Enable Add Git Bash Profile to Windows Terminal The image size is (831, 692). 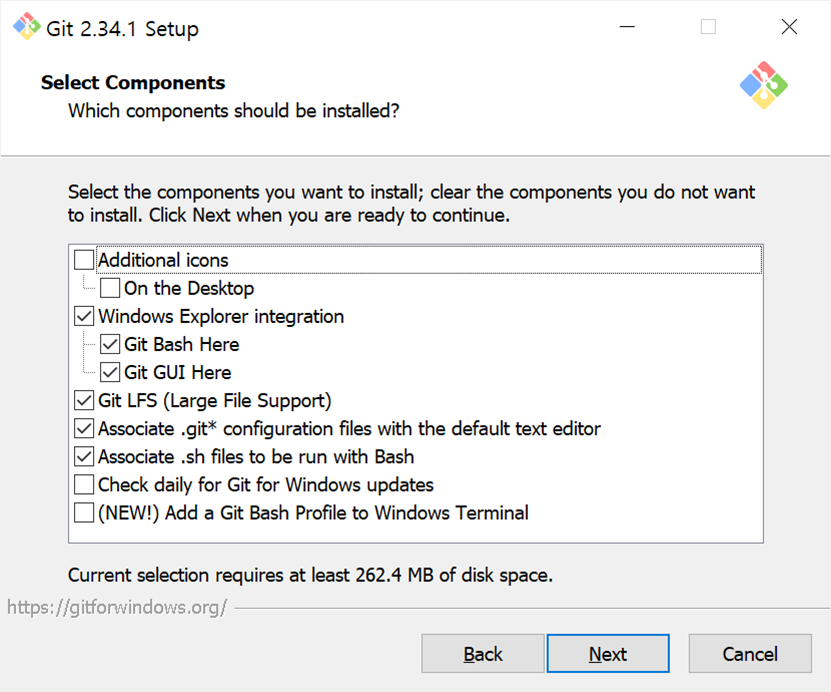[x=84, y=513]
